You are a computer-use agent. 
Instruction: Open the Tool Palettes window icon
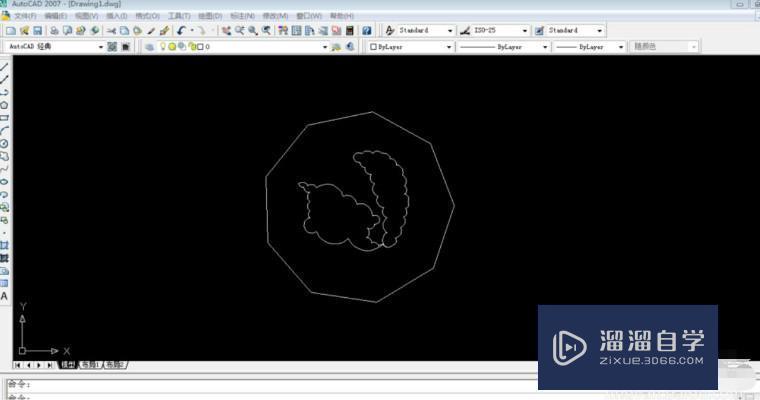pyautogui.click(x=309, y=31)
